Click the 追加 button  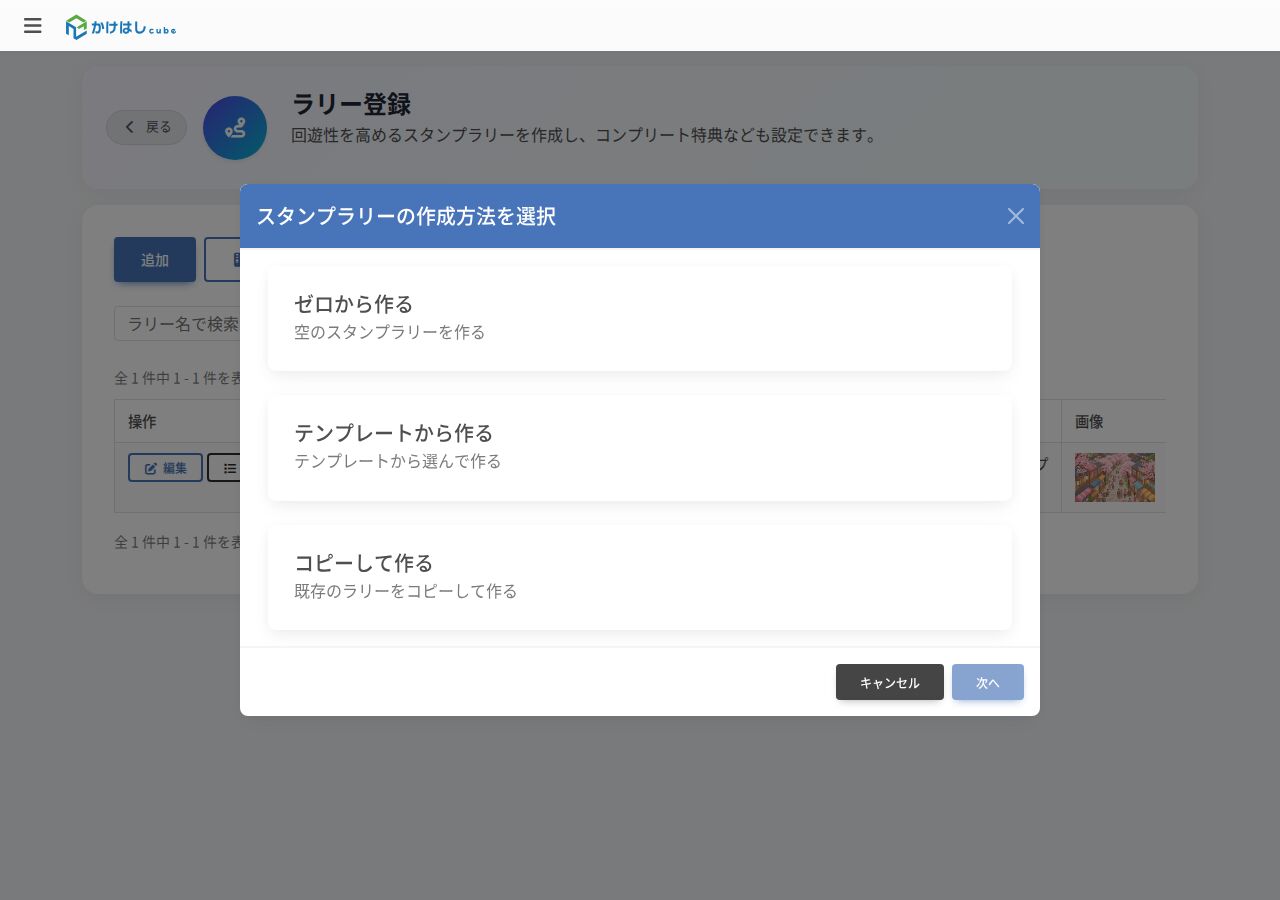click(155, 260)
